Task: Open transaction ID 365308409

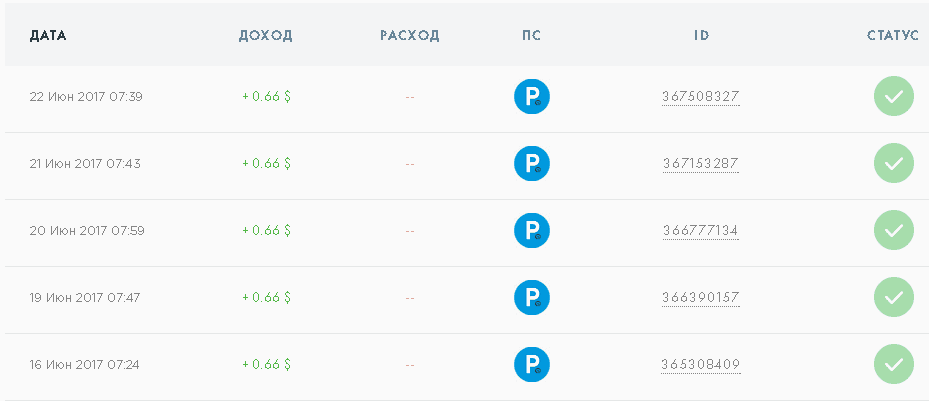Action: coord(701,364)
